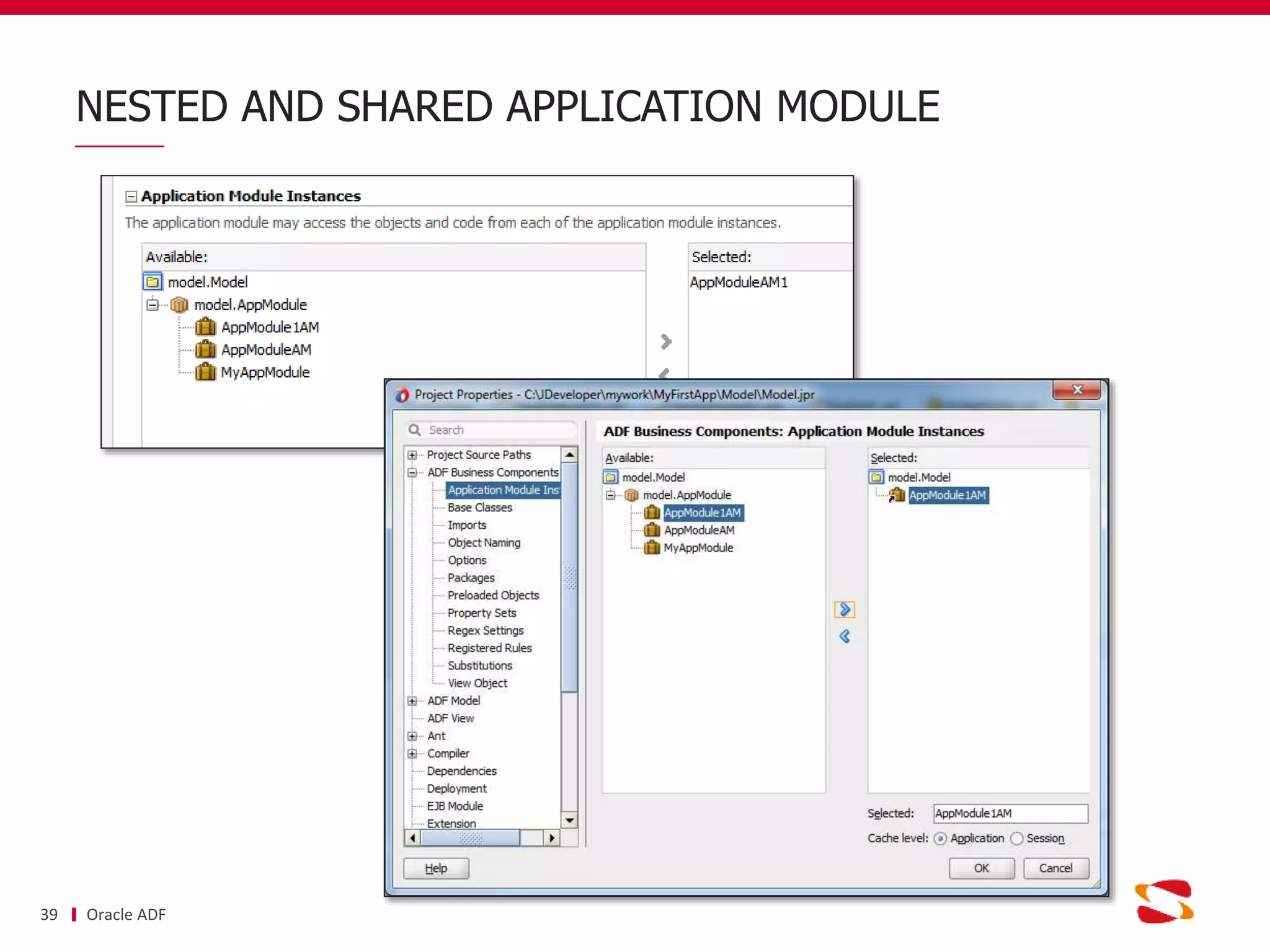Click the AppModule1AM suitcase icon in the background panel
The image size is (1270, 952).
click(205, 327)
